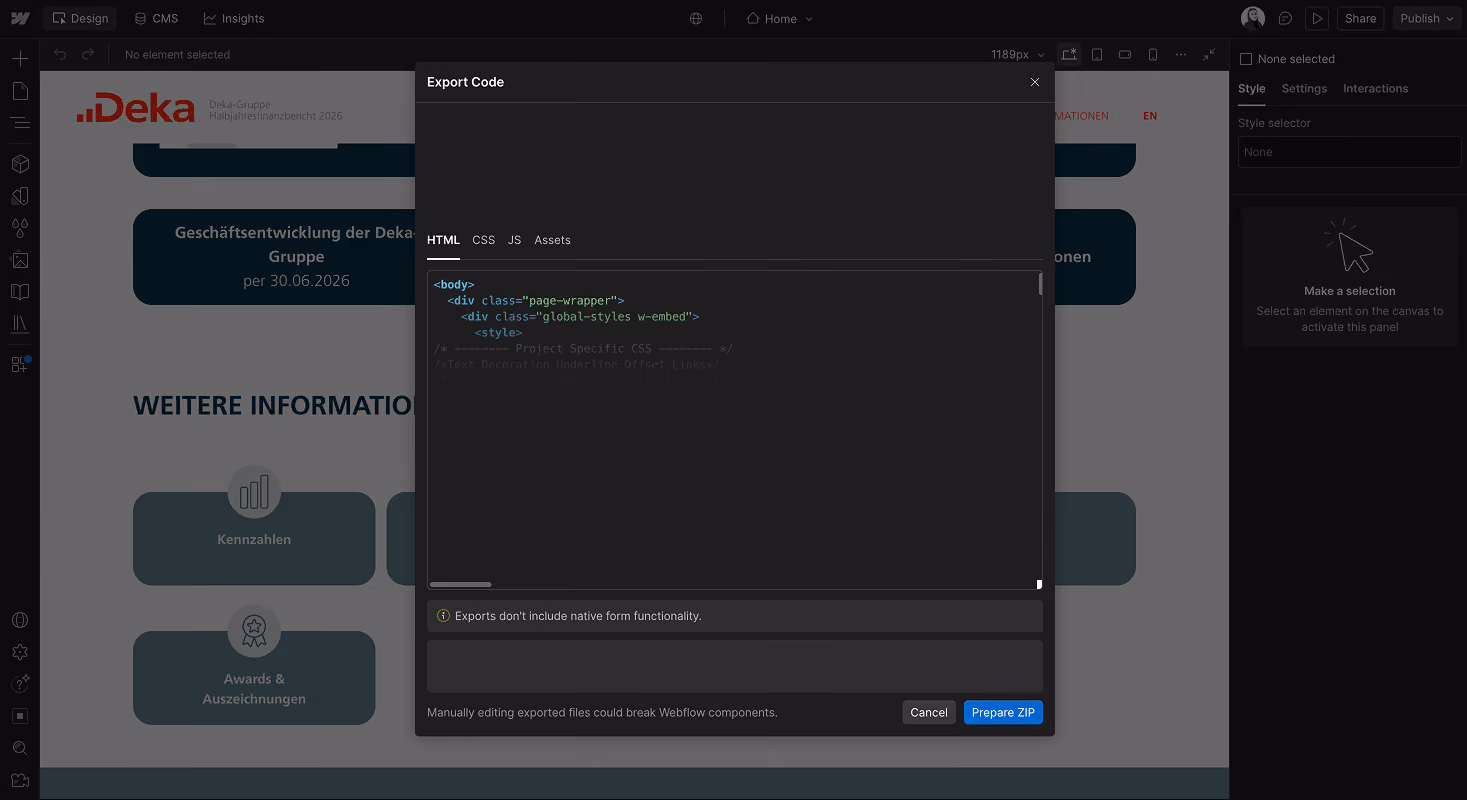This screenshot has height=800, width=1467.
Task: Open the Assets image icon
Action: click(20, 260)
